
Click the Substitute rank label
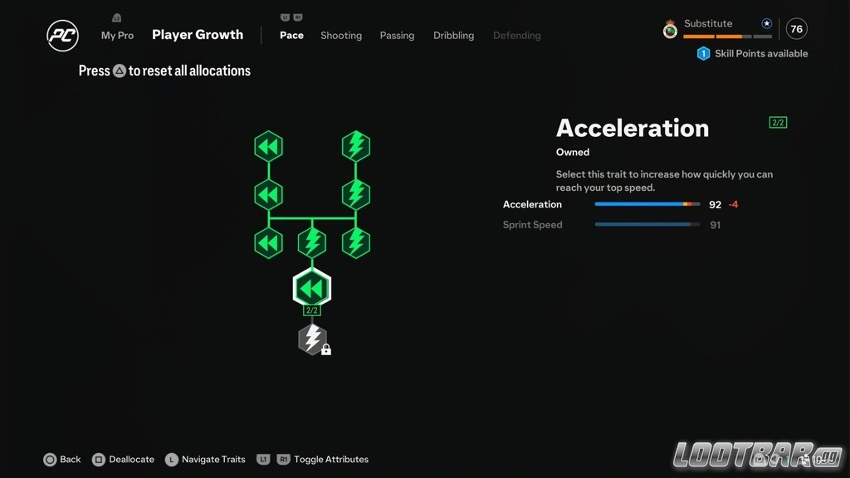click(x=708, y=23)
